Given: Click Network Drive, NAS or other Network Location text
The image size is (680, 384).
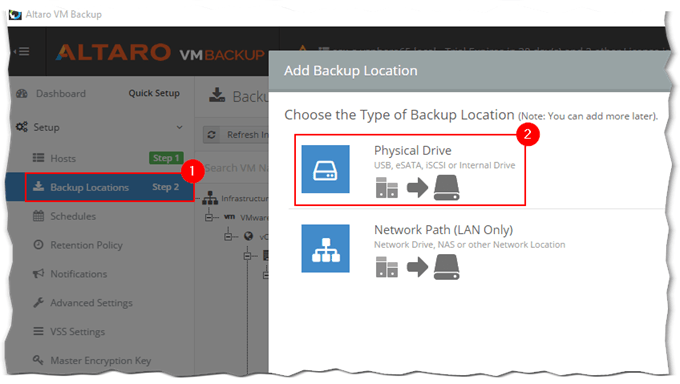Looking at the screenshot, I should tap(470, 245).
